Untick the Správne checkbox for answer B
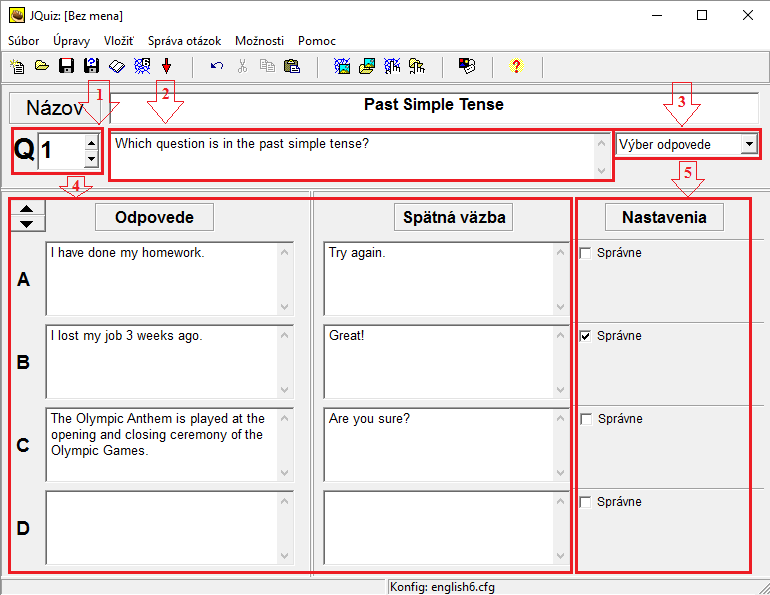Screen dimensions: 770x595 pos(585,336)
